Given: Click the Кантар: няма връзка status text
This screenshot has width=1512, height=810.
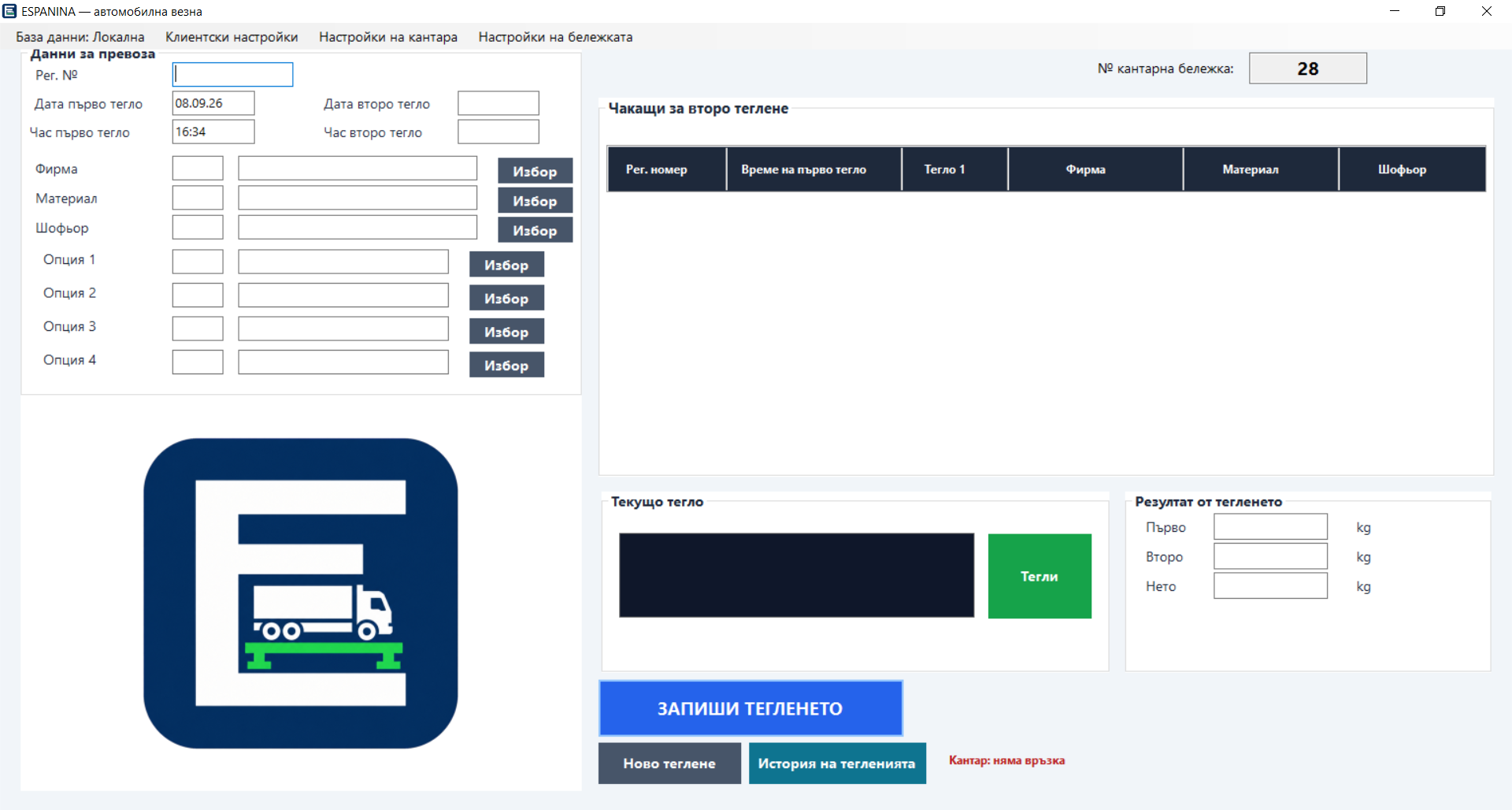Looking at the screenshot, I should [1006, 760].
